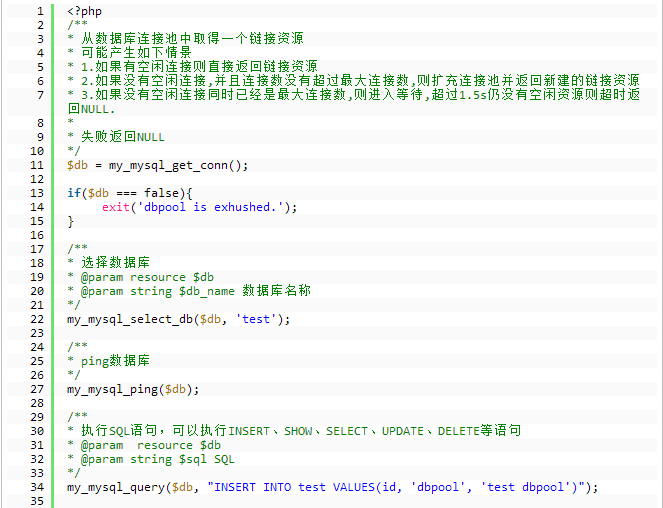Select line number 11 in the gutter

pos(36,165)
